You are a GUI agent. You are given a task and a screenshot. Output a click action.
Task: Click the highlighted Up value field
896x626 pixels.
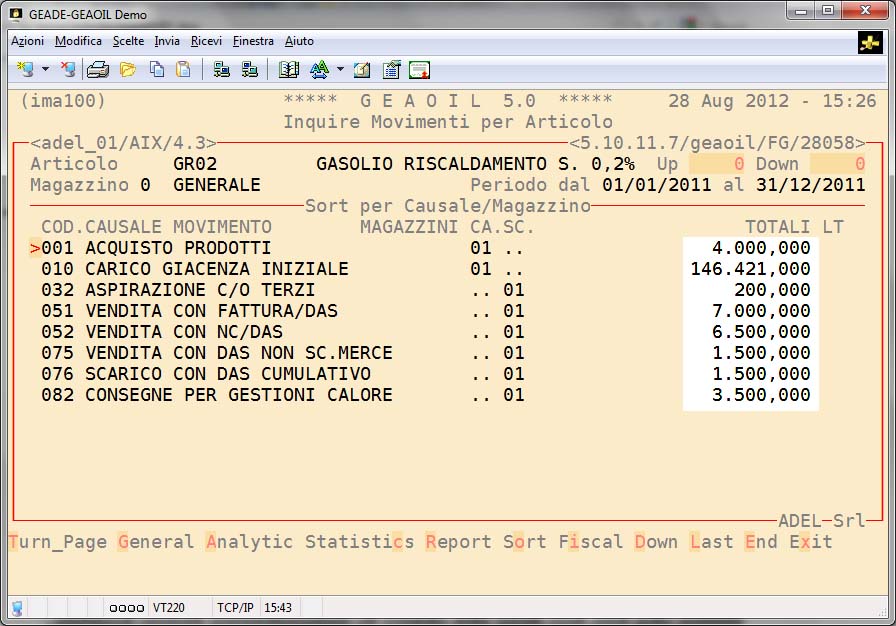(x=716, y=164)
